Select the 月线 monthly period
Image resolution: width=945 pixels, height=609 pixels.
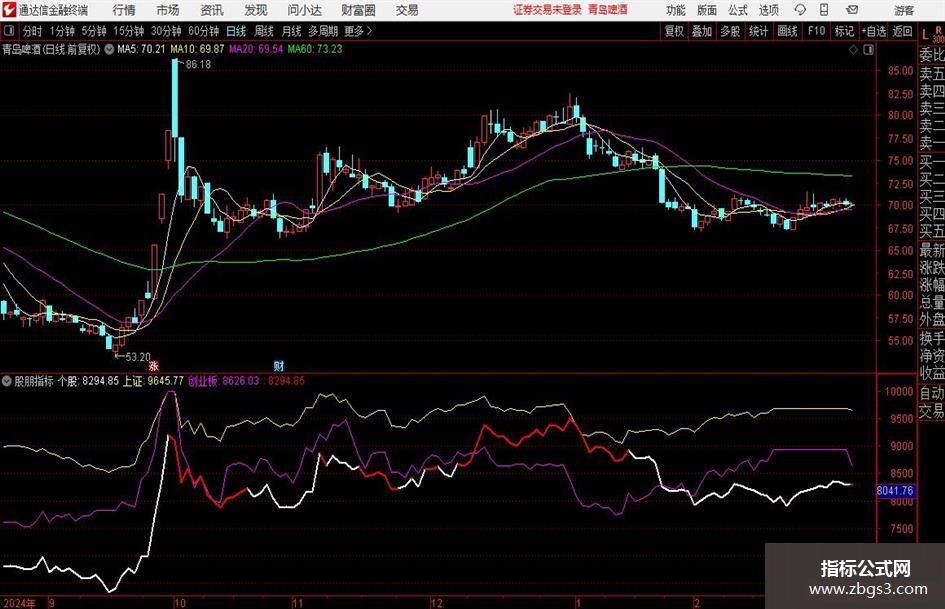click(291, 31)
